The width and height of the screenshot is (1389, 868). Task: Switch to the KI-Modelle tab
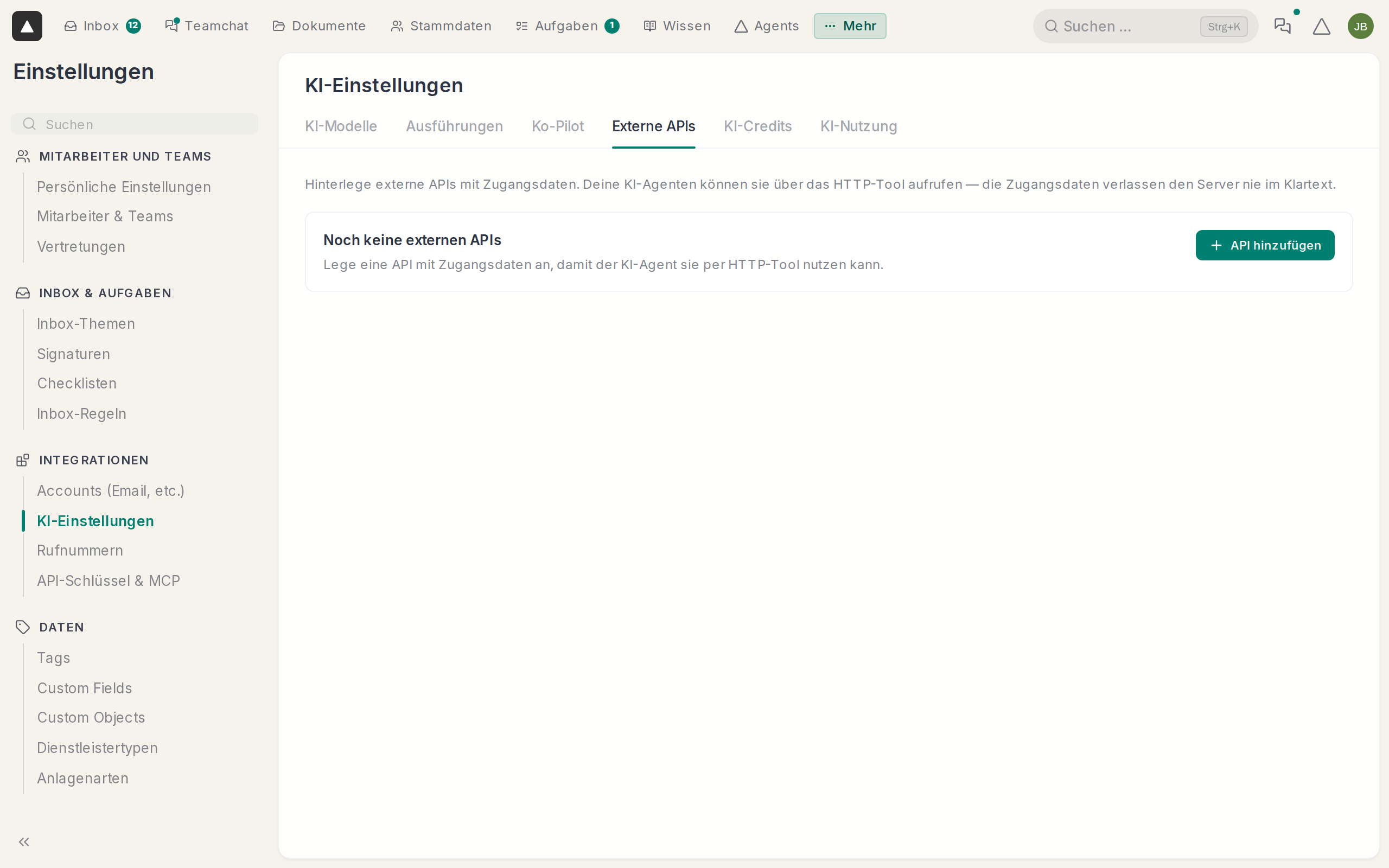[x=341, y=126]
